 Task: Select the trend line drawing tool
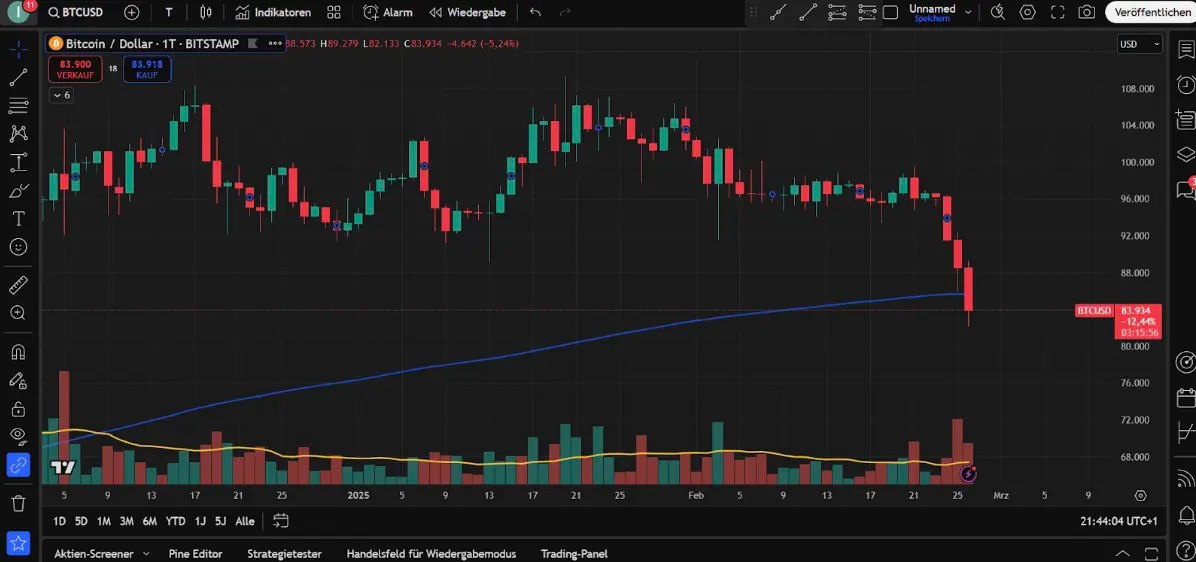pyautogui.click(x=18, y=77)
